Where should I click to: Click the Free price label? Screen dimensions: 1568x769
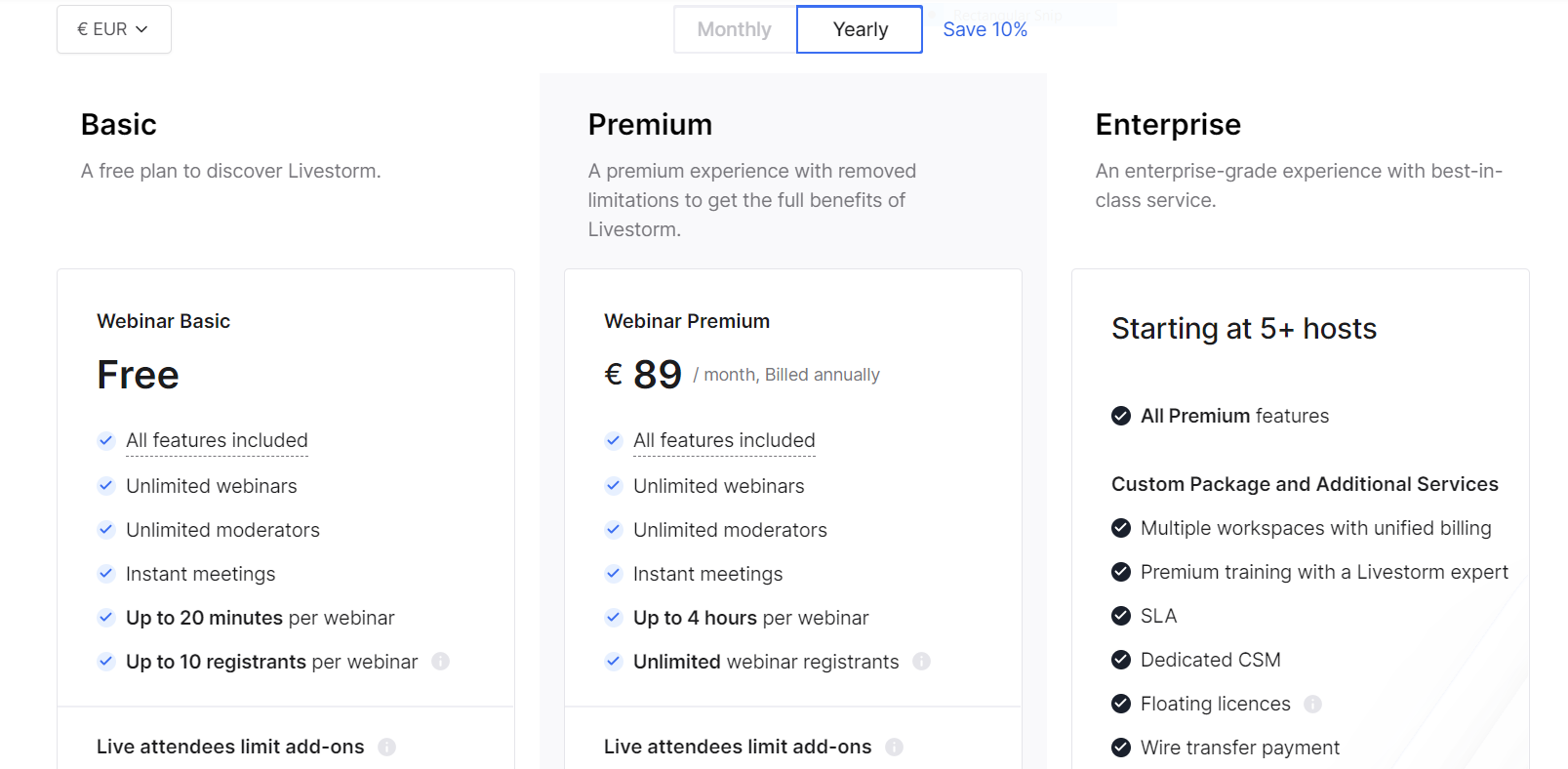click(x=138, y=375)
